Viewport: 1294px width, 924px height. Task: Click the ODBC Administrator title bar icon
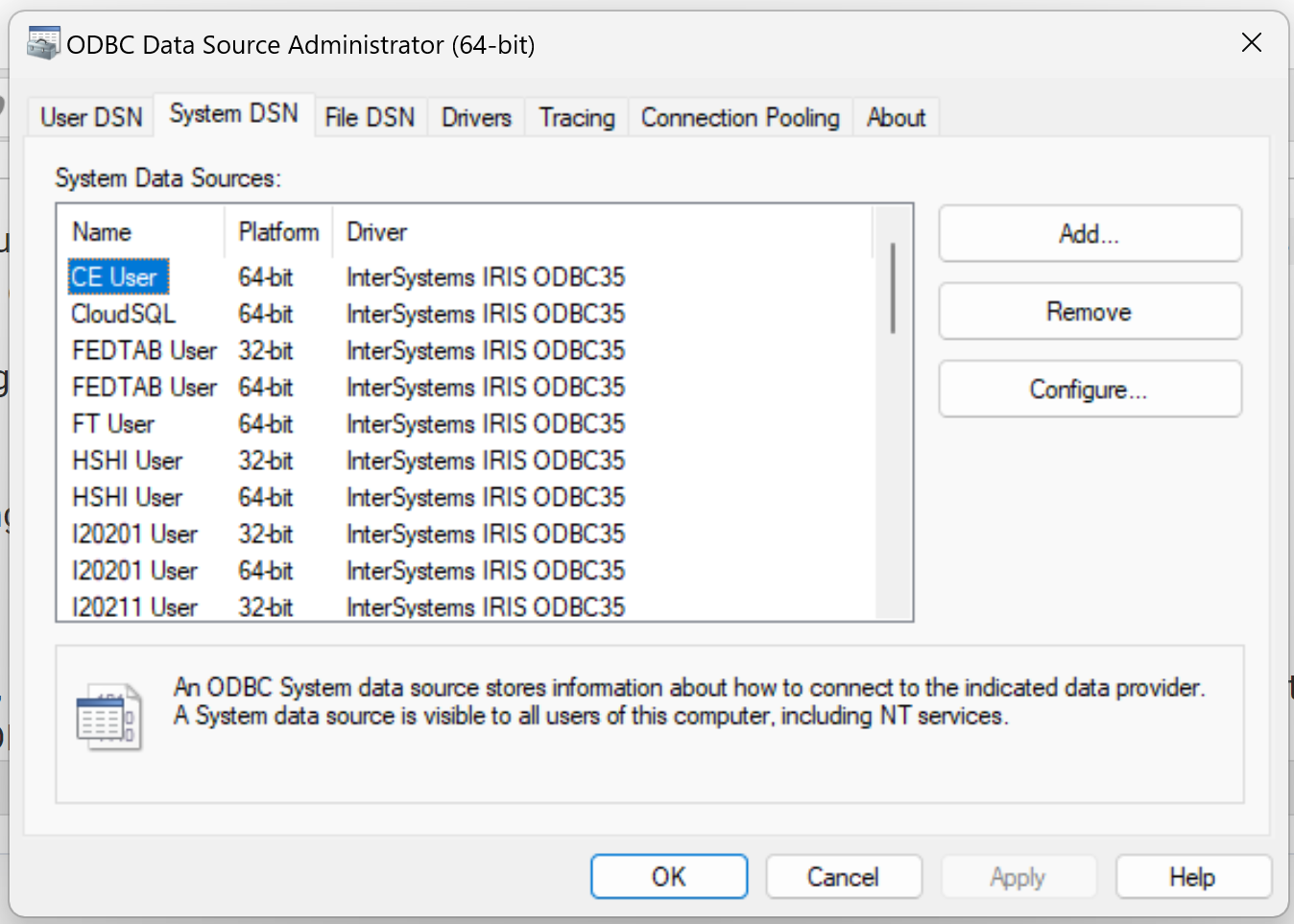click(43, 44)
